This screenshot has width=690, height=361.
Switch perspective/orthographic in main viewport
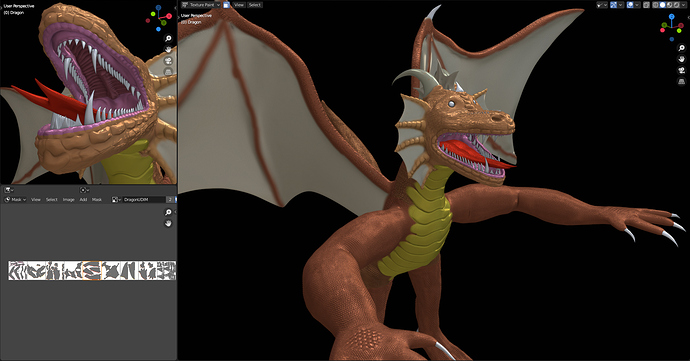point(682,81)
